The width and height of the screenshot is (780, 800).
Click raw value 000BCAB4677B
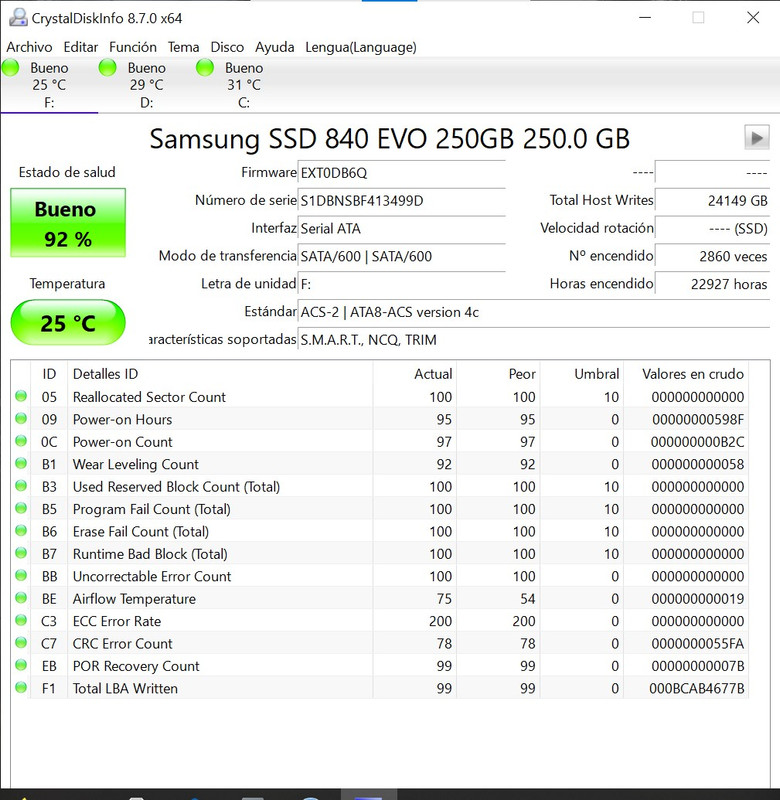697,689
